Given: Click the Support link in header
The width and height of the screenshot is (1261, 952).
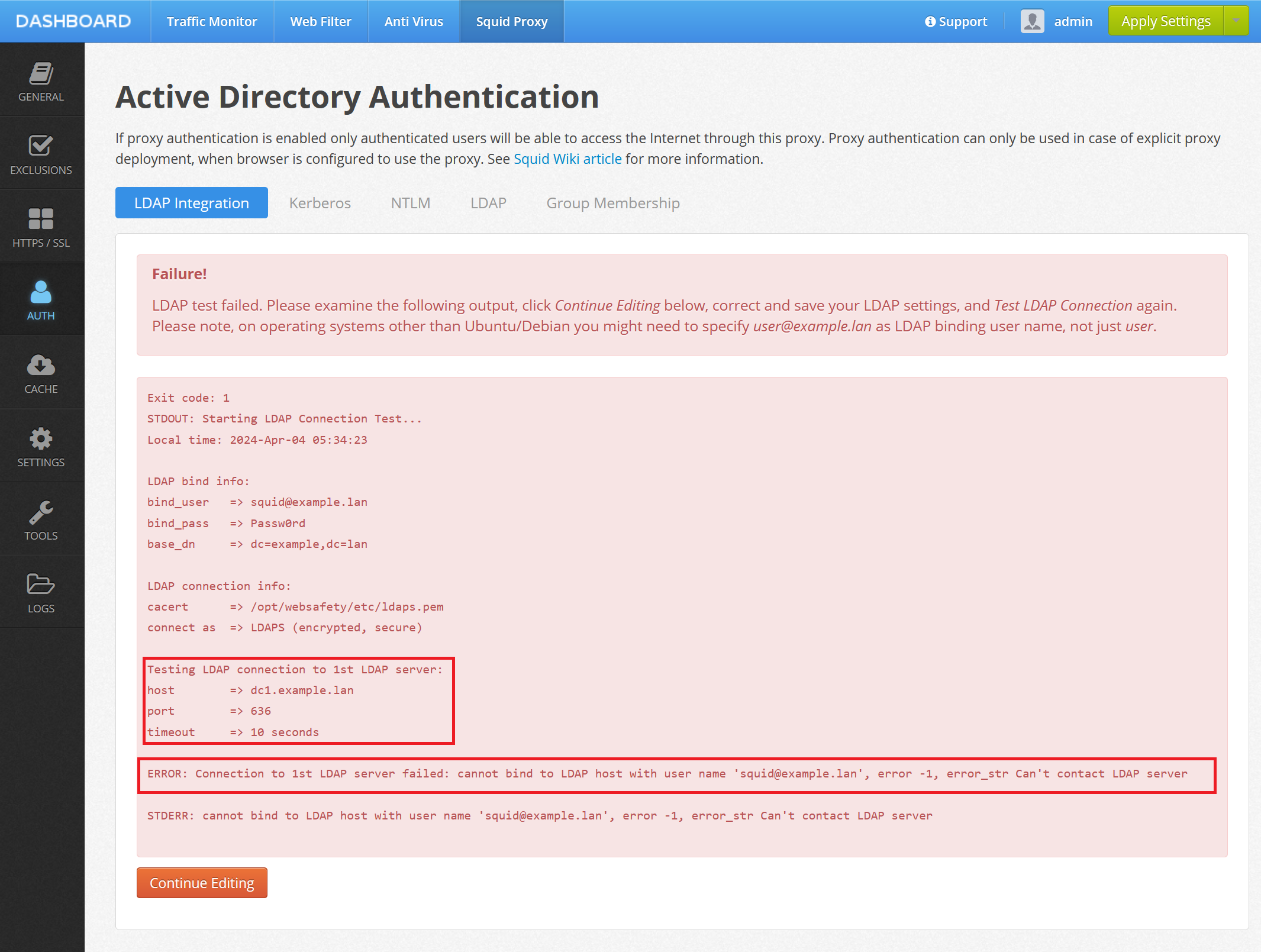Looking at the screenshot, I should pyautogui.click(x=956, y=21).
